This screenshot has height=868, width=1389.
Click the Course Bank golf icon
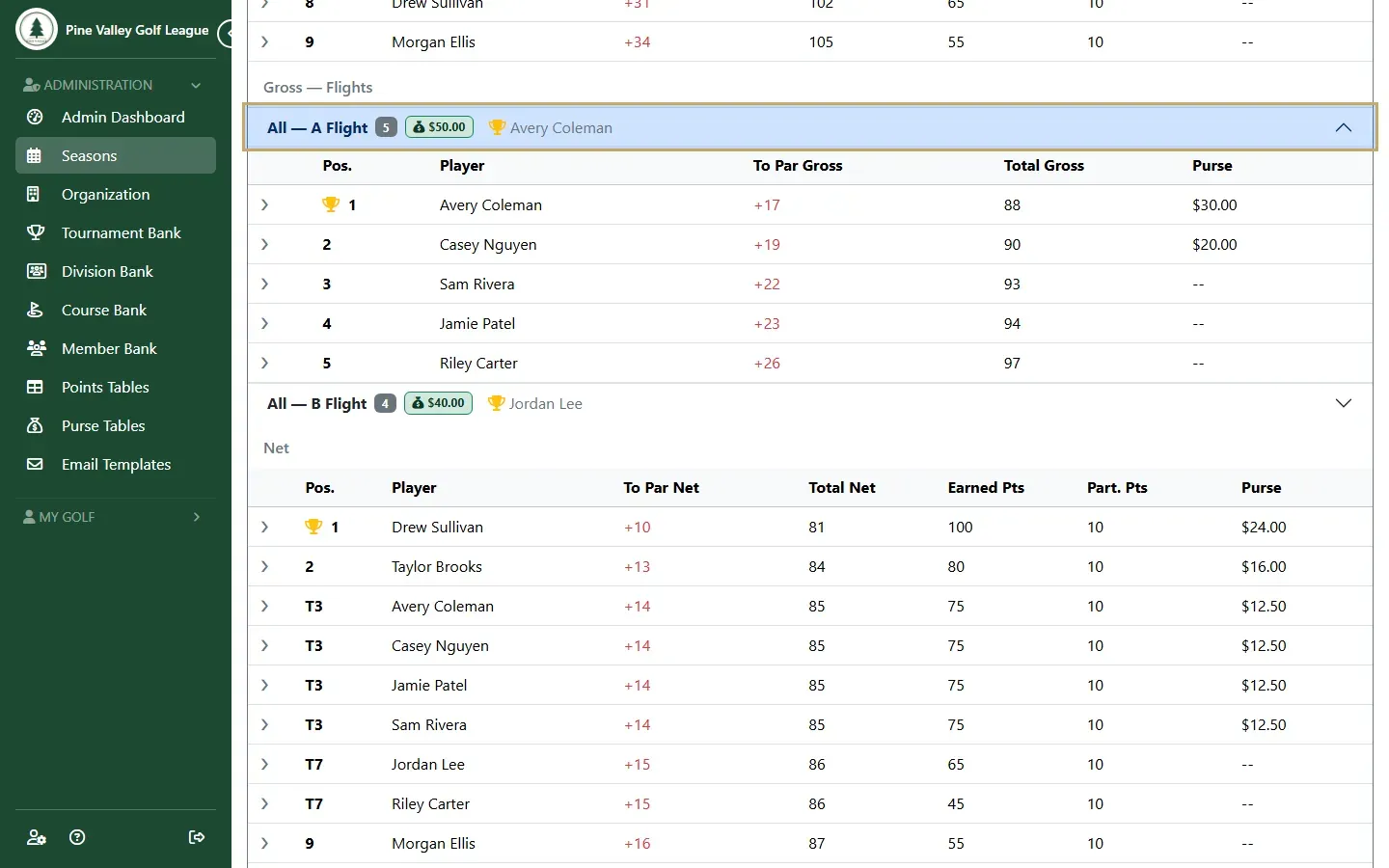pos(35,310)
